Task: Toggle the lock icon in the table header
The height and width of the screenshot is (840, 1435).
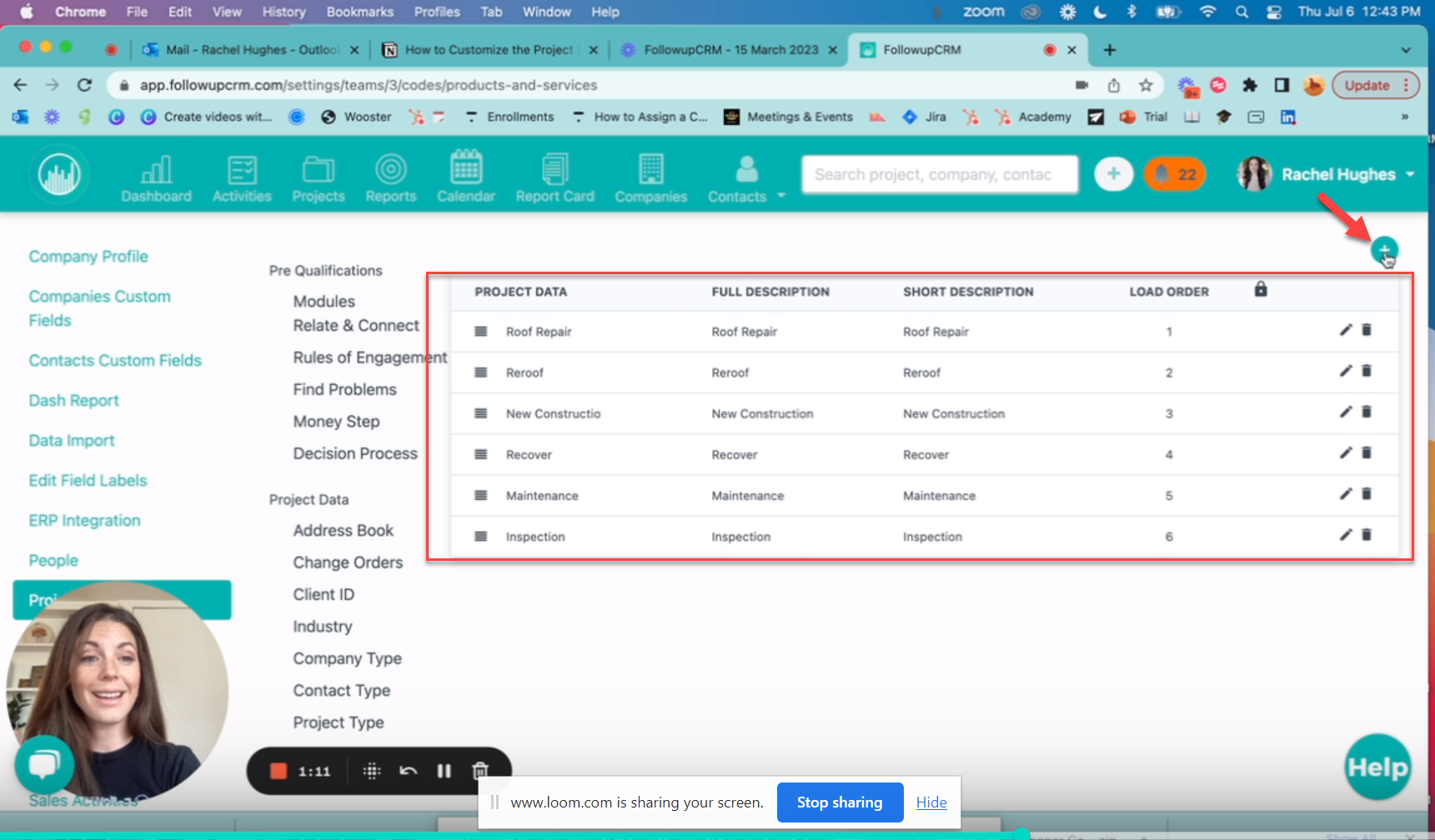Action: [x=1260, y=289]
